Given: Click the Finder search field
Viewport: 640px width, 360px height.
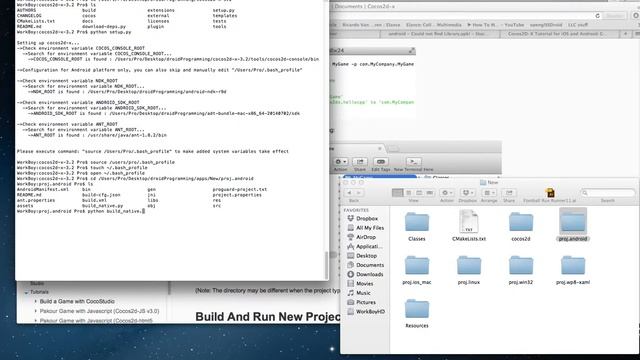Looking at the screenshot, I should 608,193.
